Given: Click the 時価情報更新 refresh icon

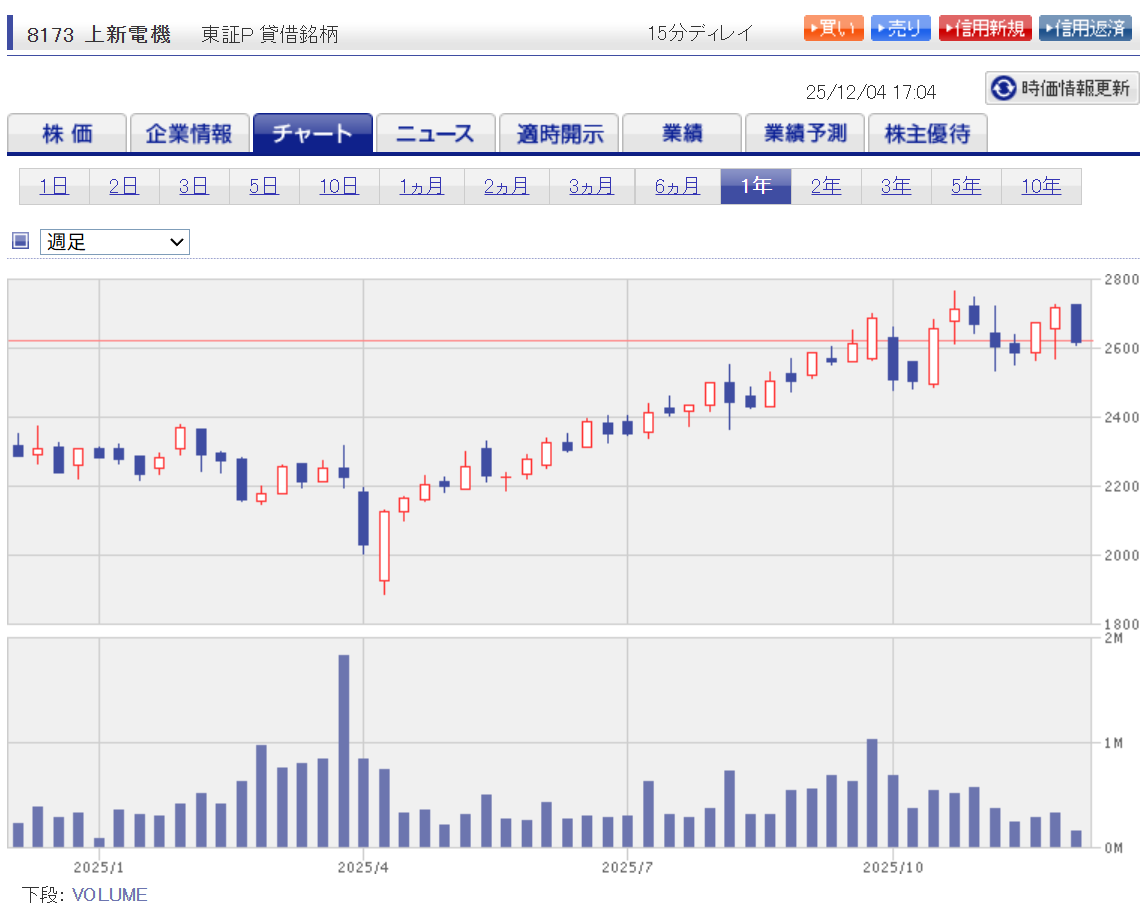Looking at the screenshot, I should [x=1002, y=88].
